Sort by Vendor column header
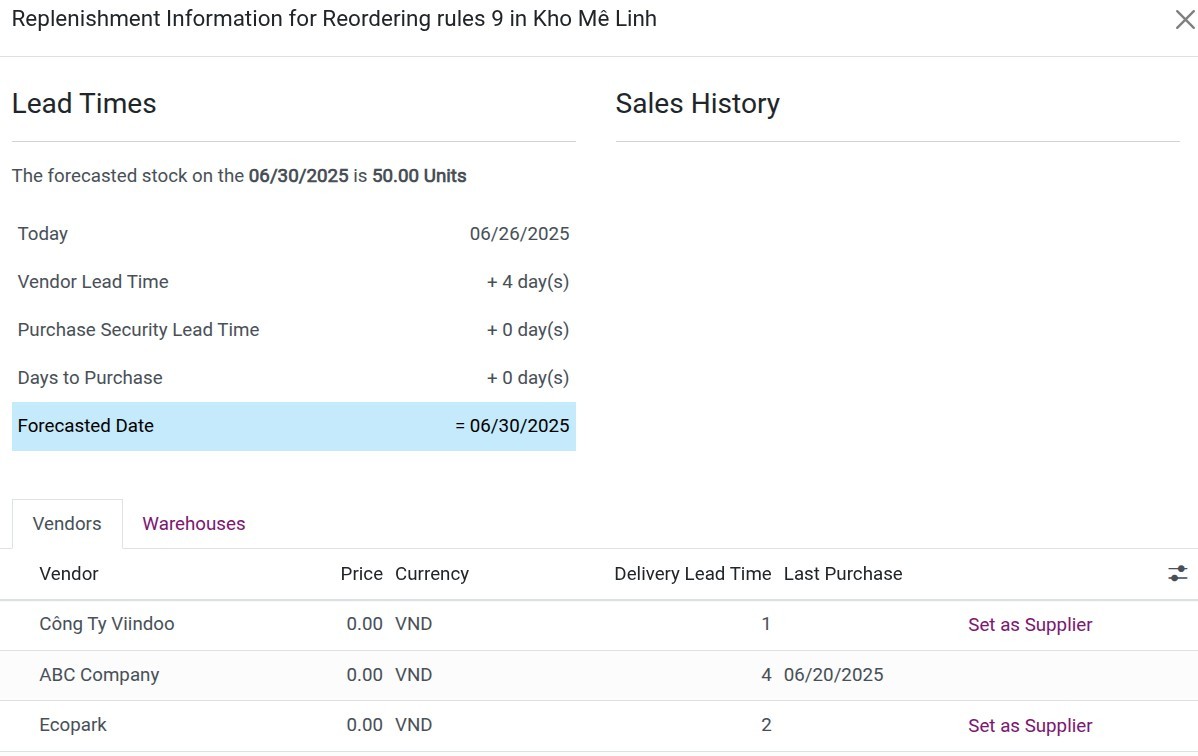Viewport: 1198px width, 756px height. (x=69, y=574)
